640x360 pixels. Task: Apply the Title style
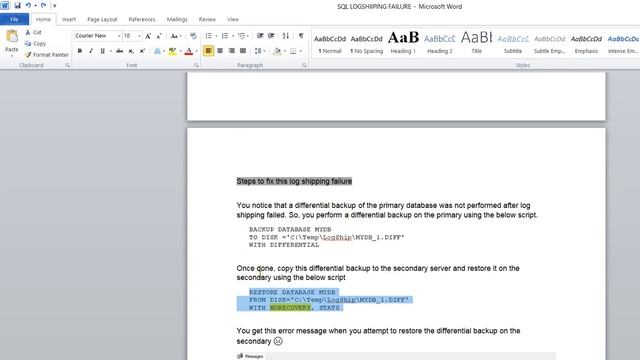476,44
